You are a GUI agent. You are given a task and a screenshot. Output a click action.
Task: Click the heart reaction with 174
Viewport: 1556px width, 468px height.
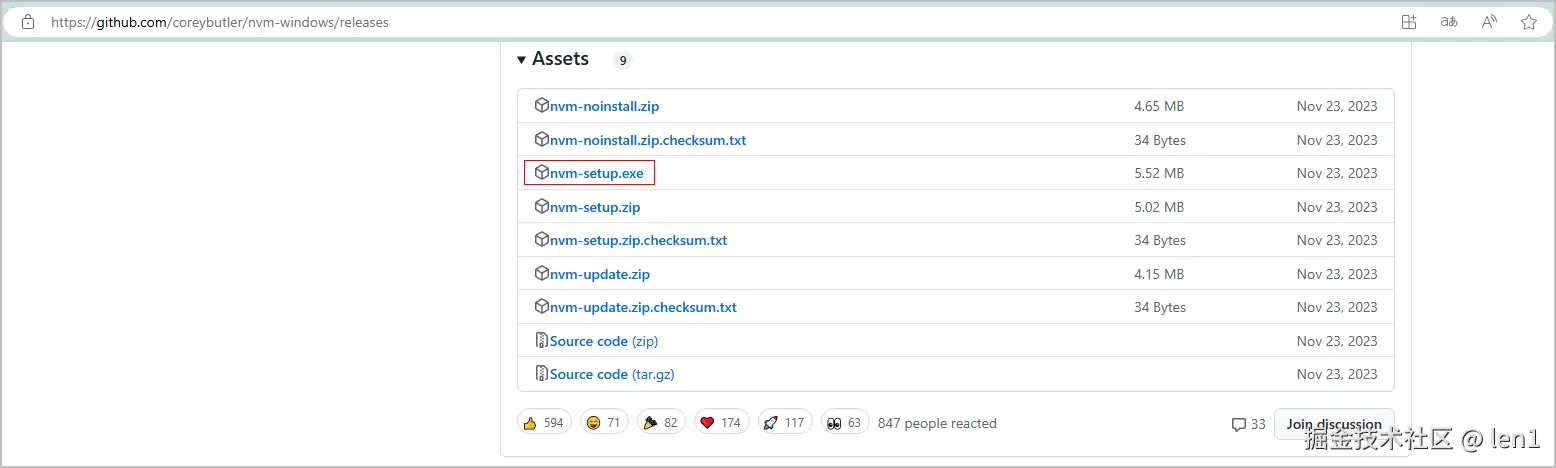tap(721, 423)
